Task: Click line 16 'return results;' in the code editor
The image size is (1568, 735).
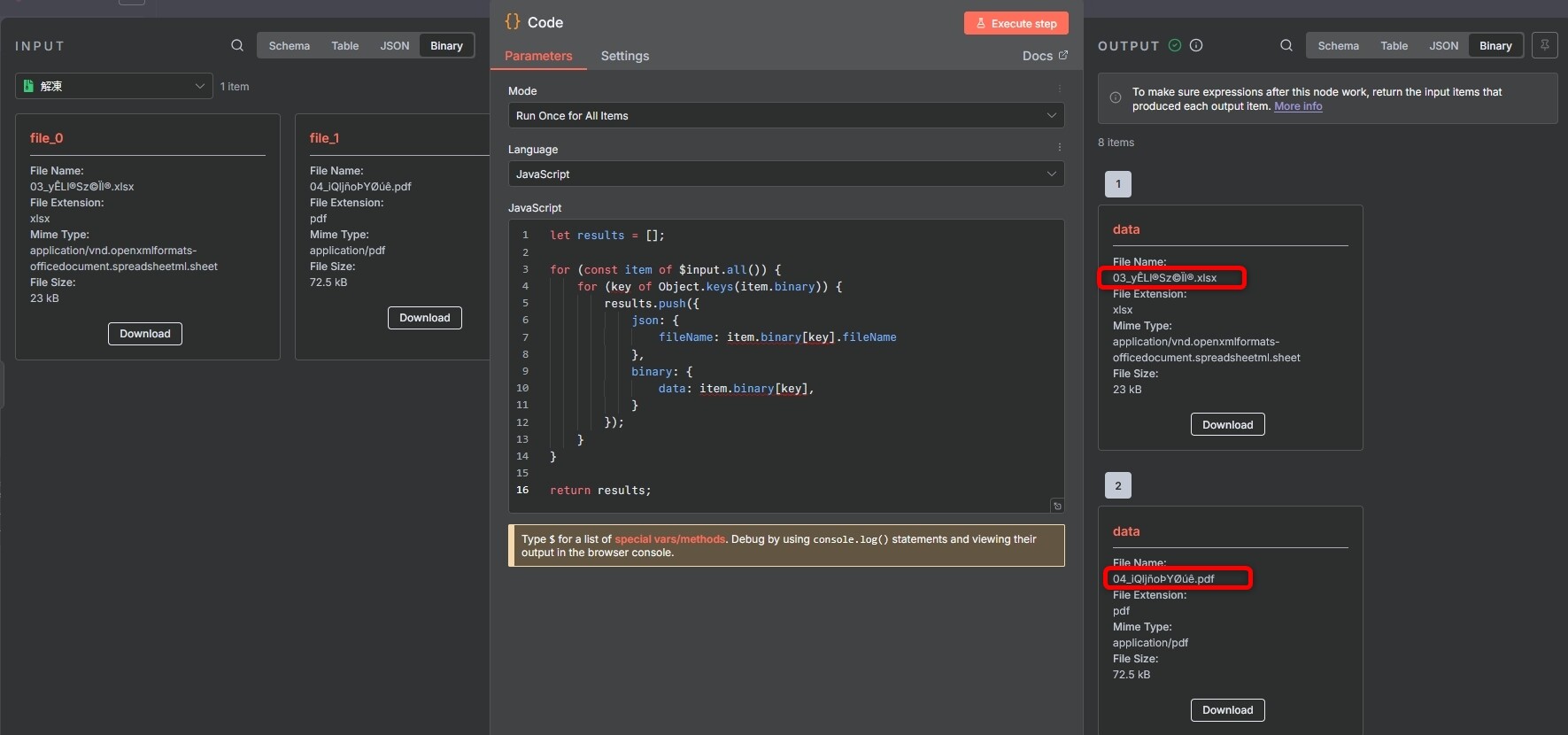Action: click(x=600, y=491)
